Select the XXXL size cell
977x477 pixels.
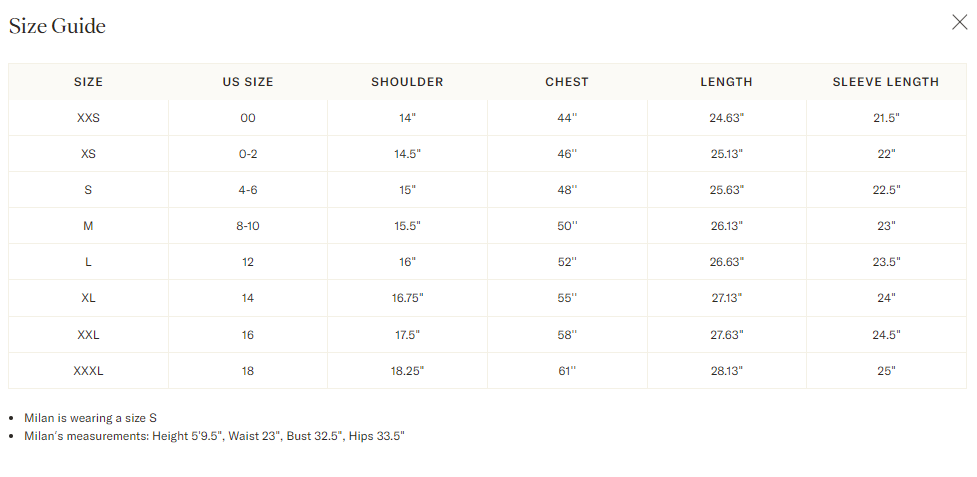pos(88,371)
